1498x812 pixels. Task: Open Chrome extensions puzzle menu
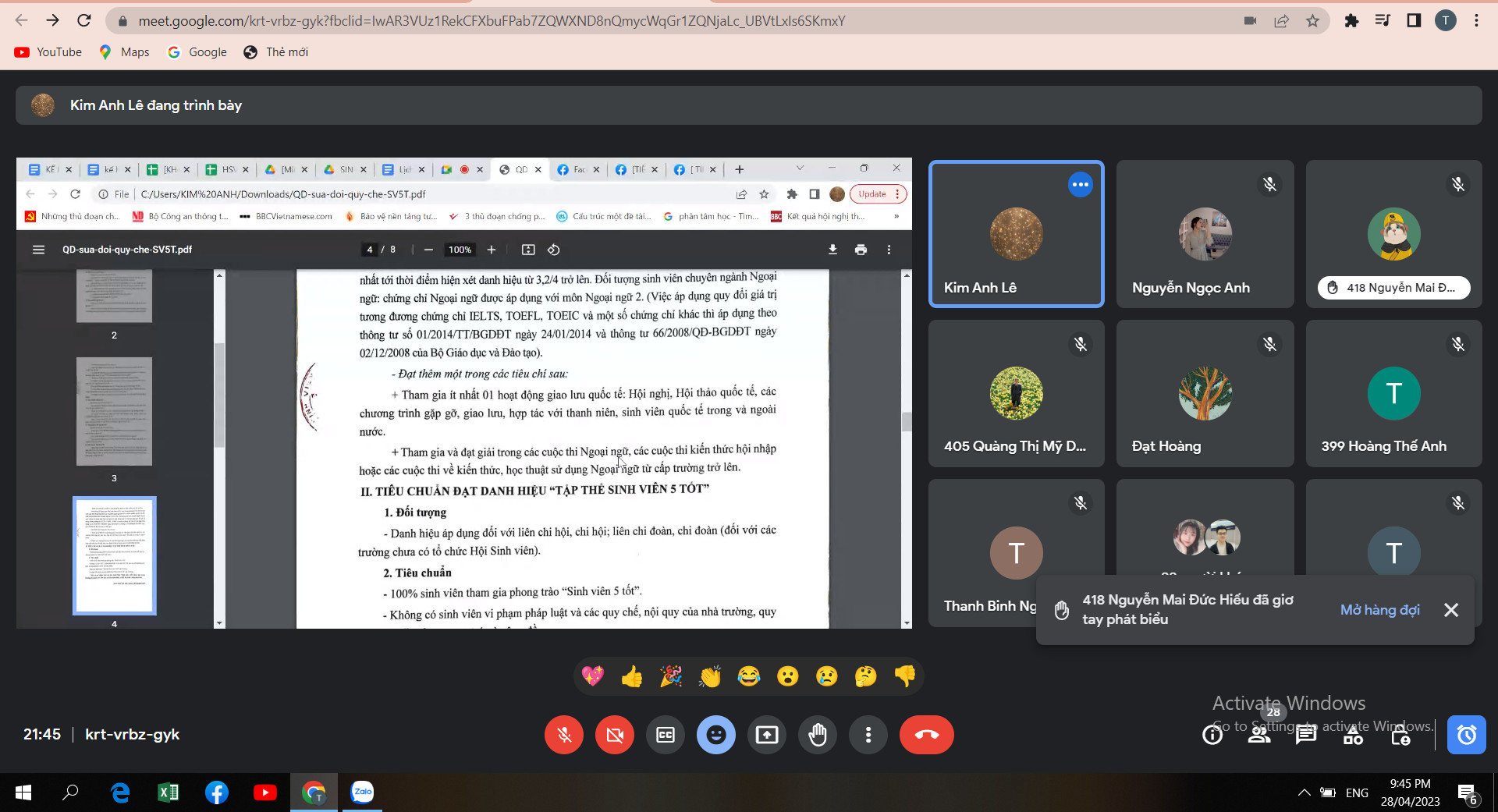click(x=1351, y=21)
